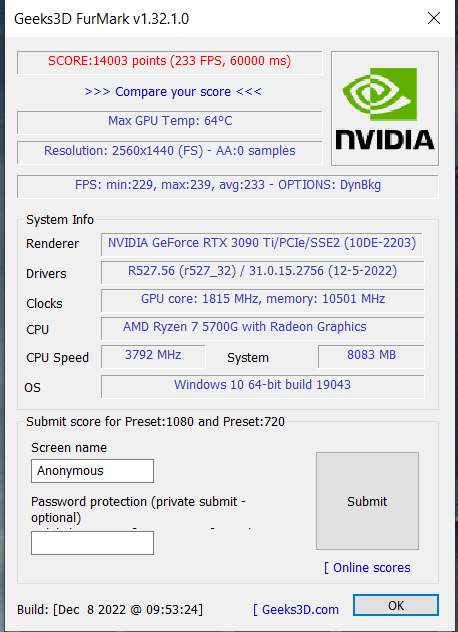Select the Drivers R527.56 version field
458x632 pixels.
coord(262,272)
